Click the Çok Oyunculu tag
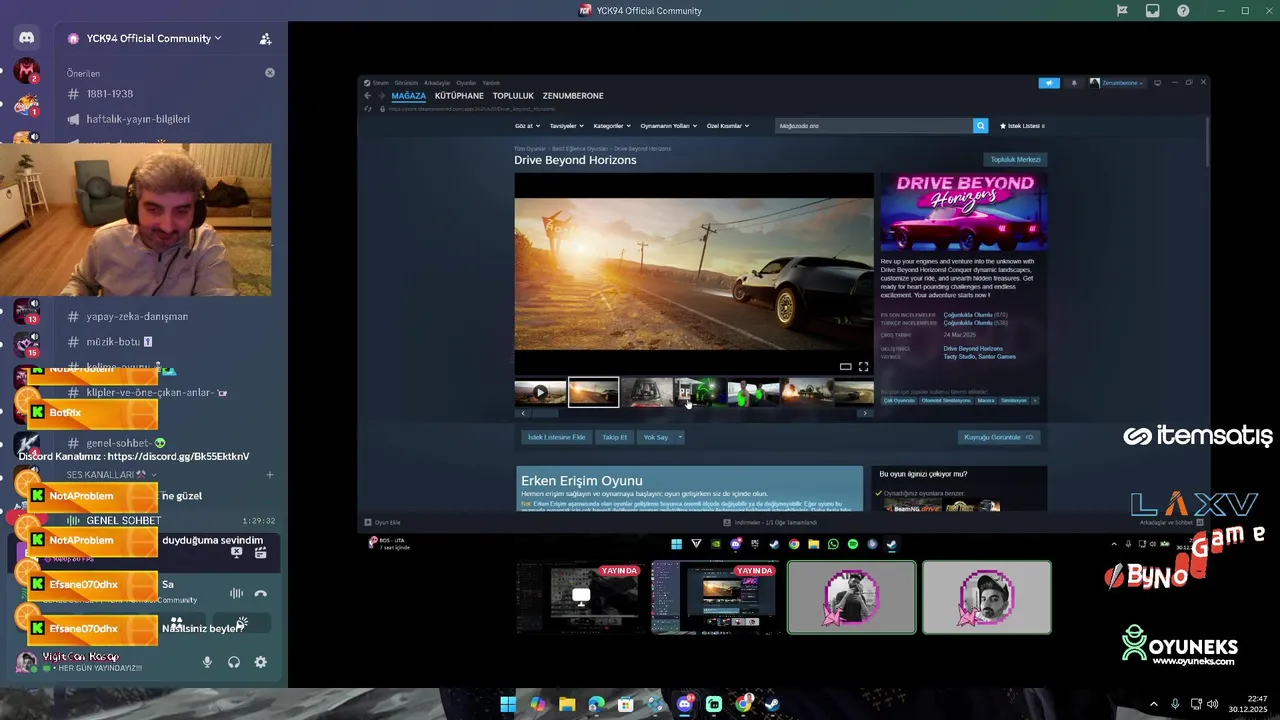Image resolution: width=1280 pixels, height=720 pixels. click(x=899, y=400)
